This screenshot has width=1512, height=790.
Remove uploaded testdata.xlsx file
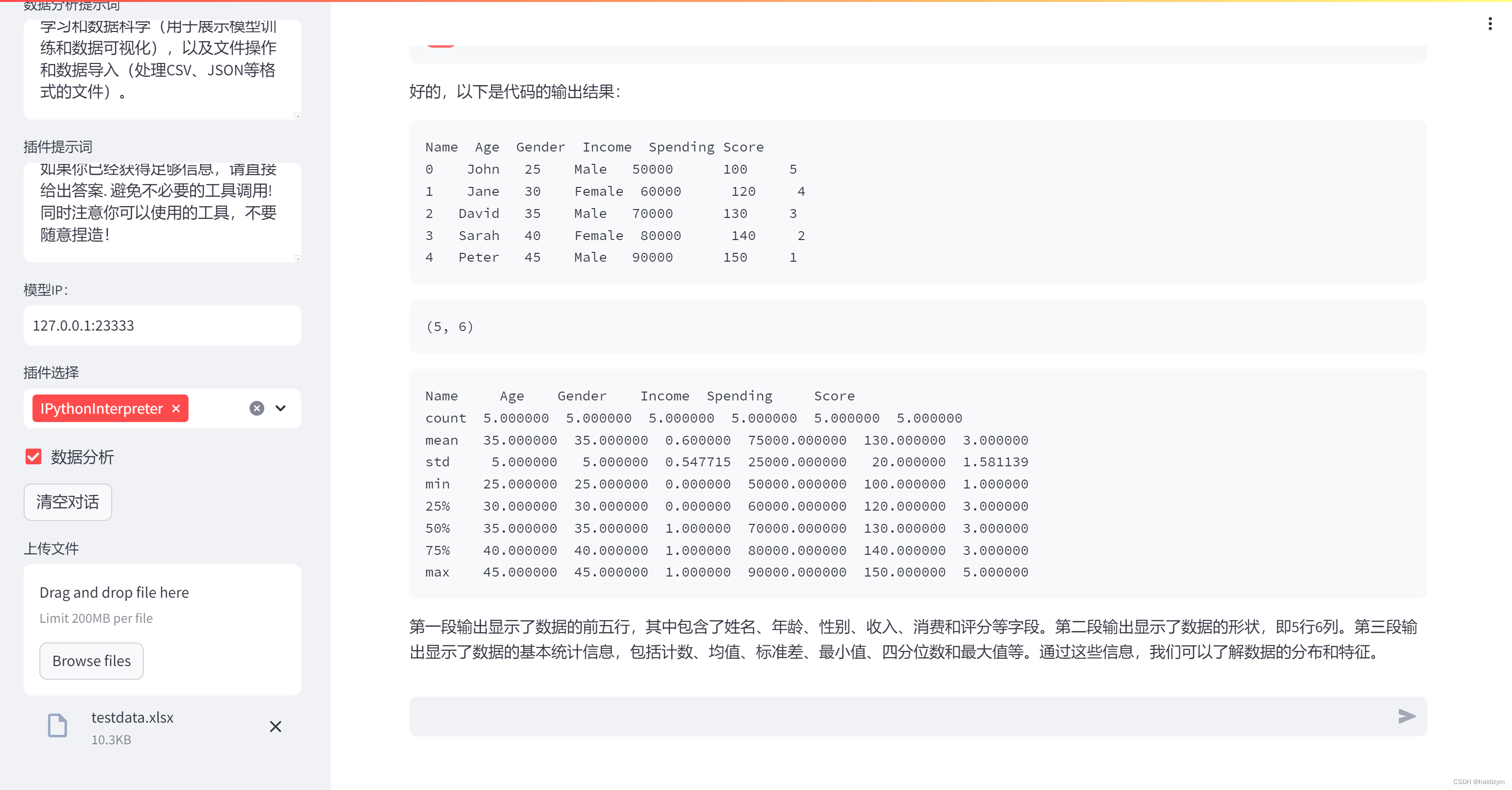[275, 727]
